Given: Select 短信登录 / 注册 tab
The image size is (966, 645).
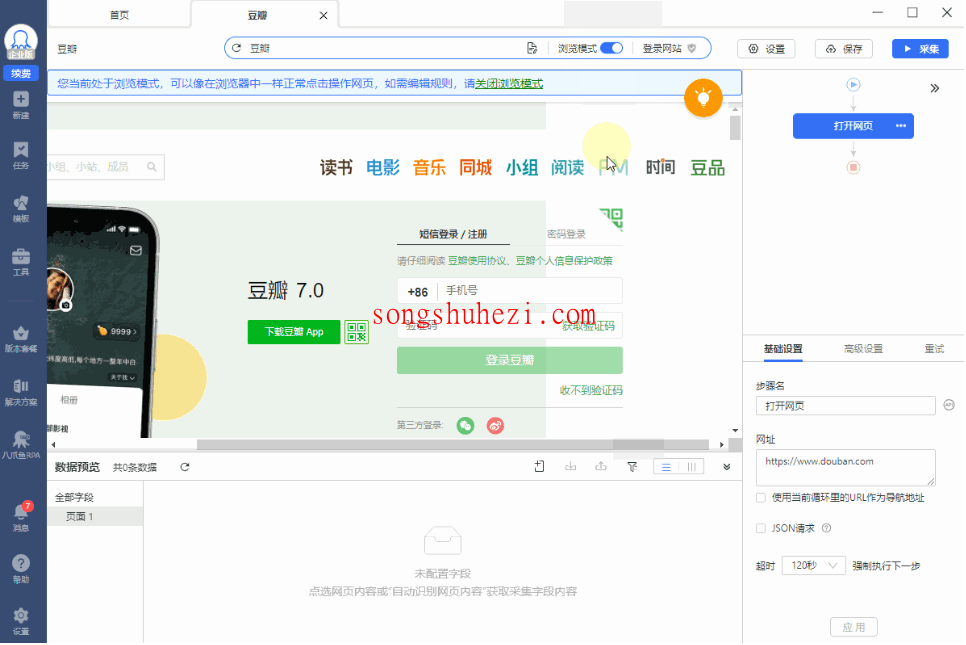Looking at the screenshot, I should 453,234.
